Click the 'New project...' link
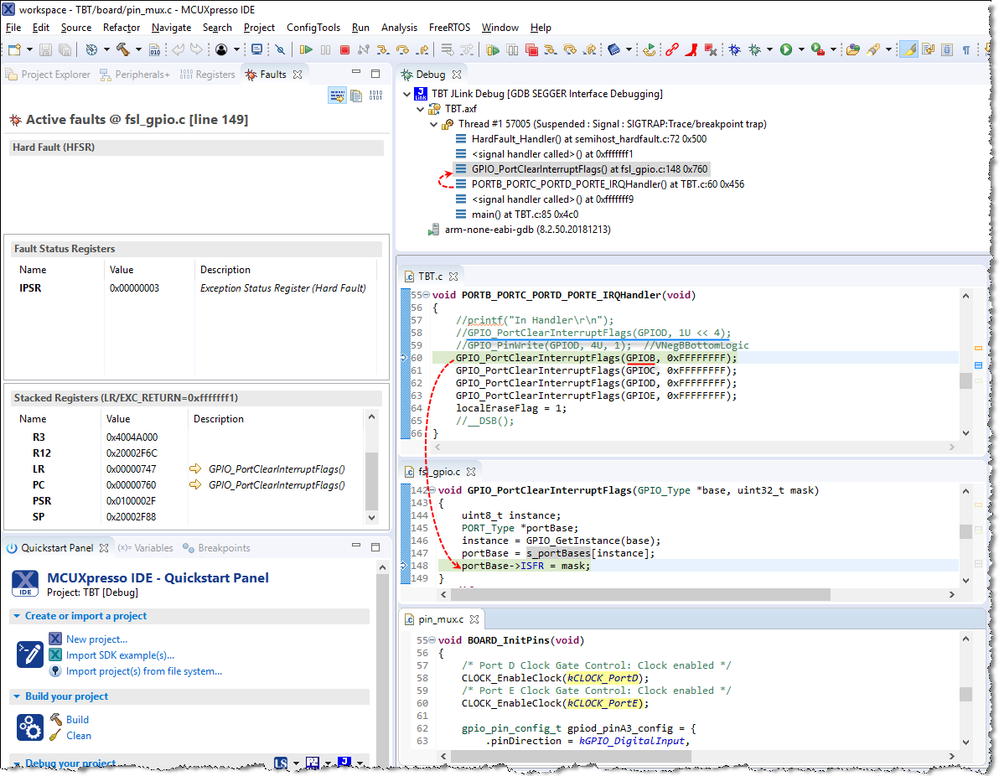The image size is (999, 776). tap(96, 639)
